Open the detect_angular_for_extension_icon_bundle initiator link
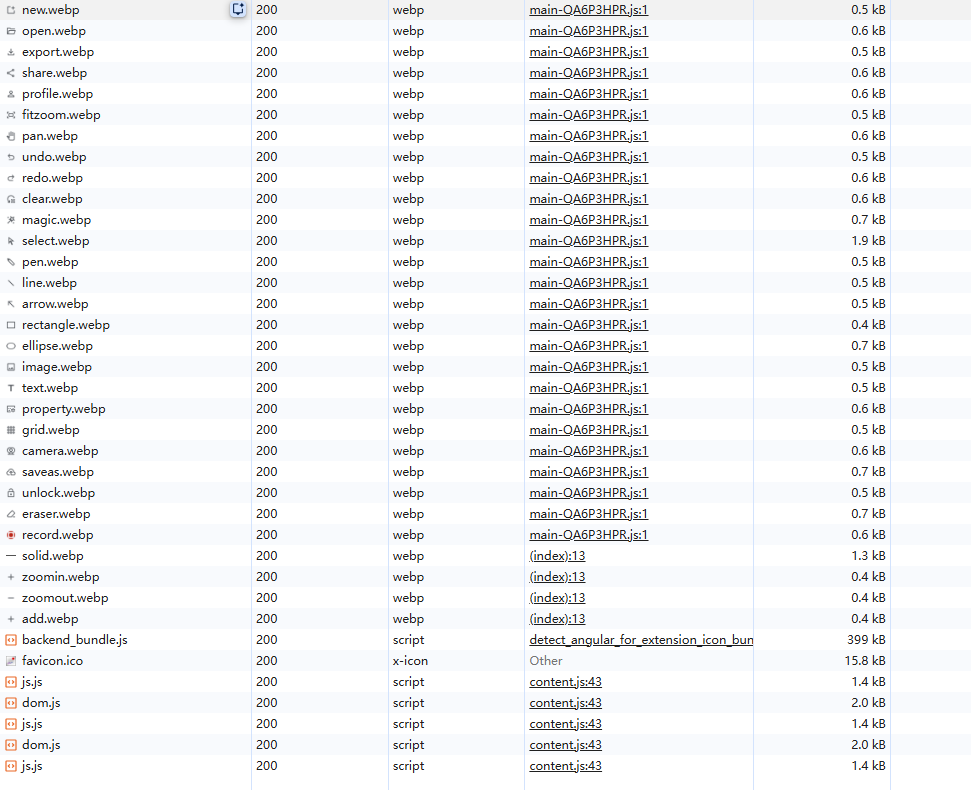The height and width of the screenshot is (790, 971). (x=640, y=640)
